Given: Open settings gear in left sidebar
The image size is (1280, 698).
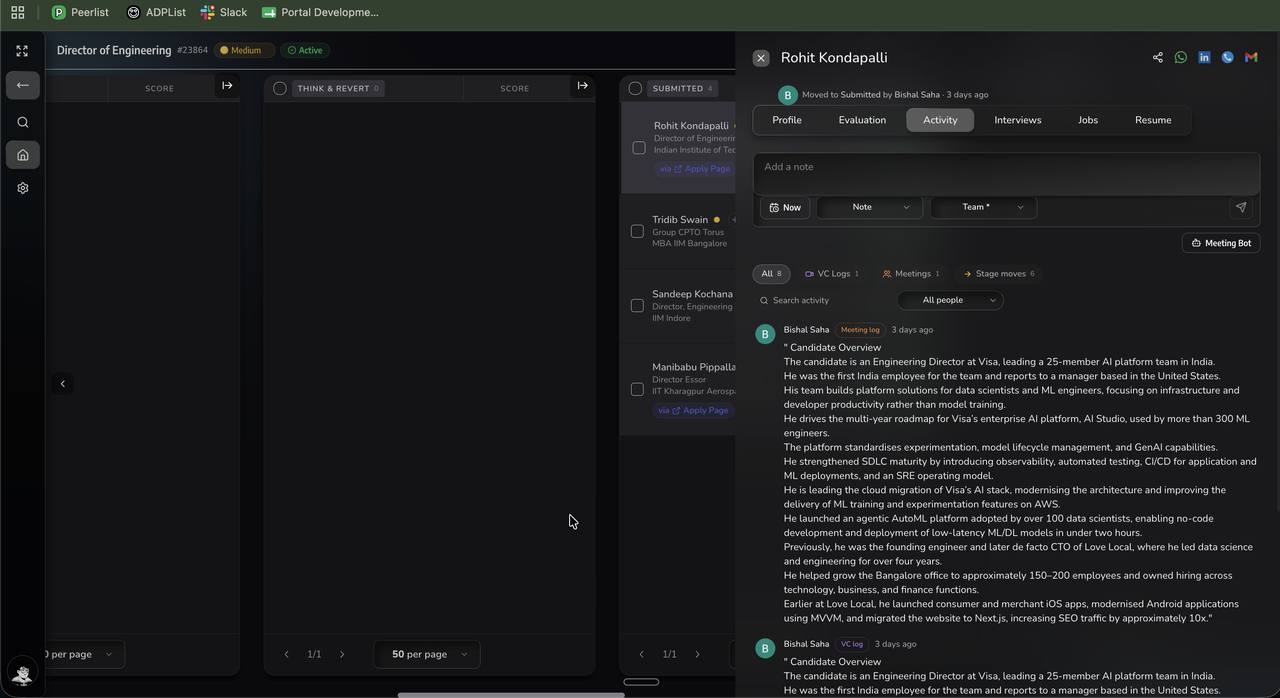Looking at the screenshot, I should tap(23, 188).
